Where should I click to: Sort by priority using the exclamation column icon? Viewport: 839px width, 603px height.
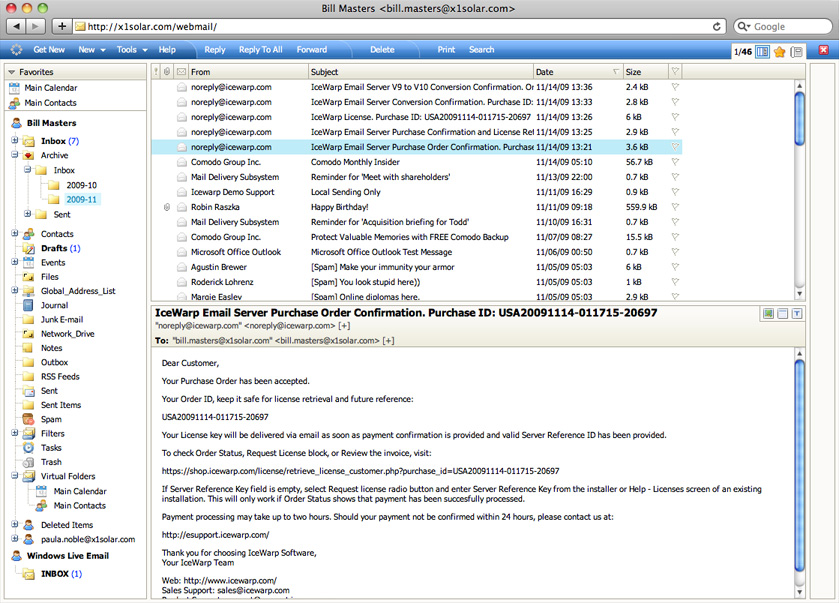coord(156,71)
